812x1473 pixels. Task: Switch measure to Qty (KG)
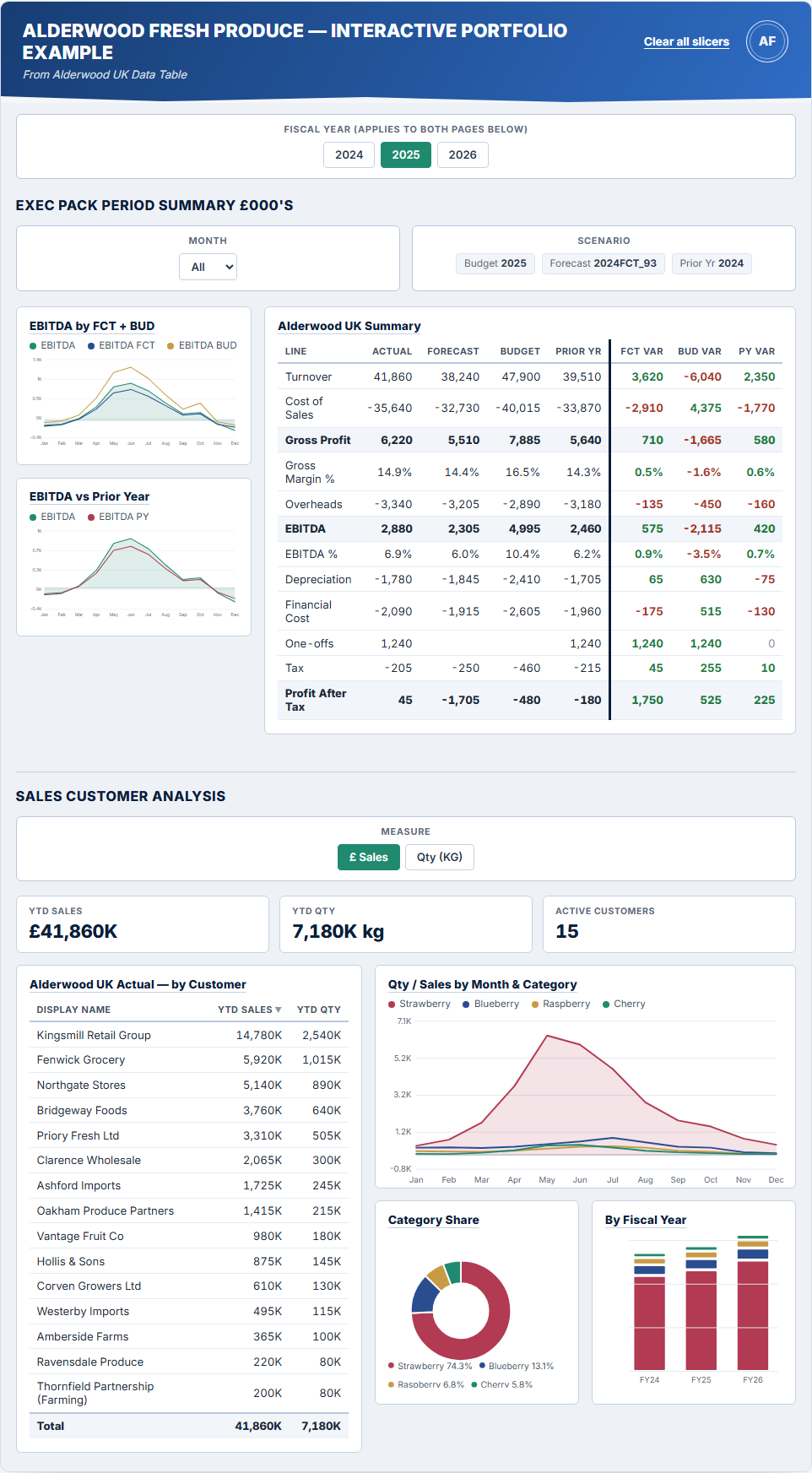point(440,857)
